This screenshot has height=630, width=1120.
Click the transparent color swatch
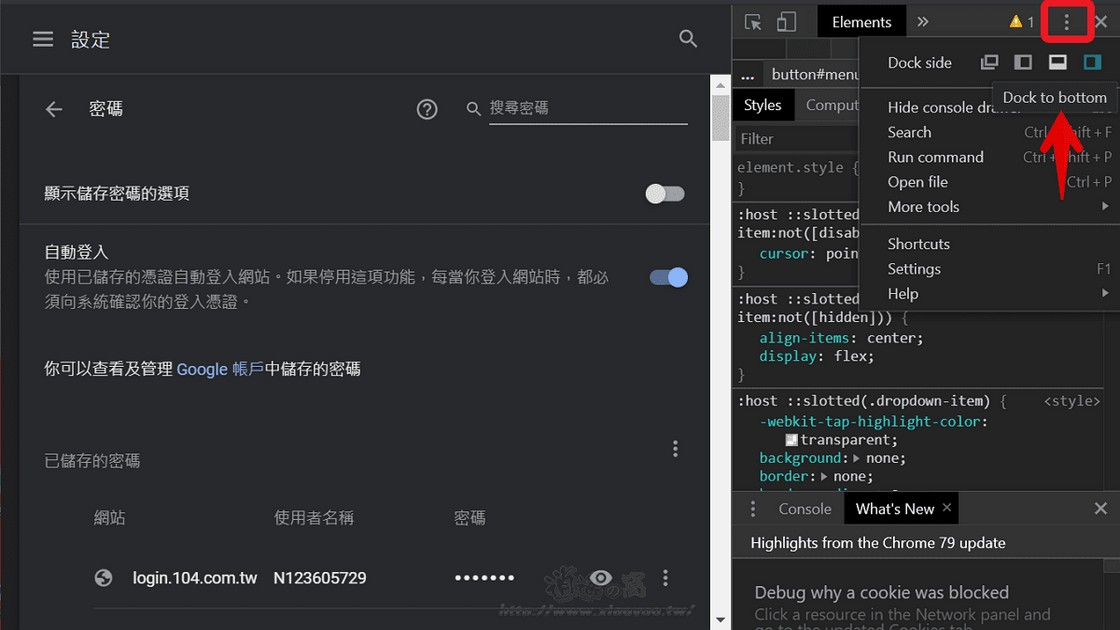[x=791, y=440]
